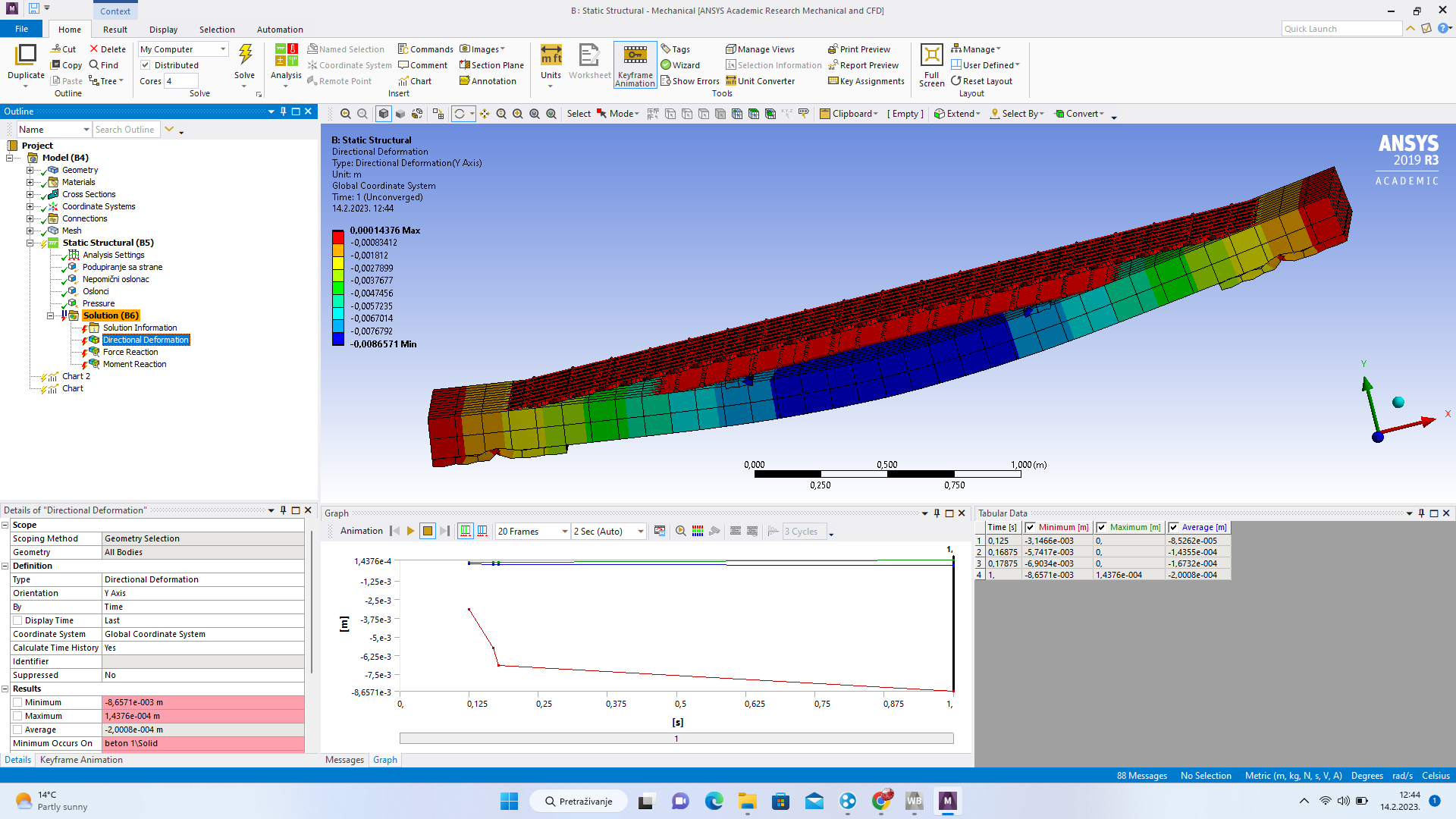This screenshot has height=819, width=1456.
Task: Uncheck Minimum [m] column checkbox in Tabular Data
Action: click(1030, 527)
